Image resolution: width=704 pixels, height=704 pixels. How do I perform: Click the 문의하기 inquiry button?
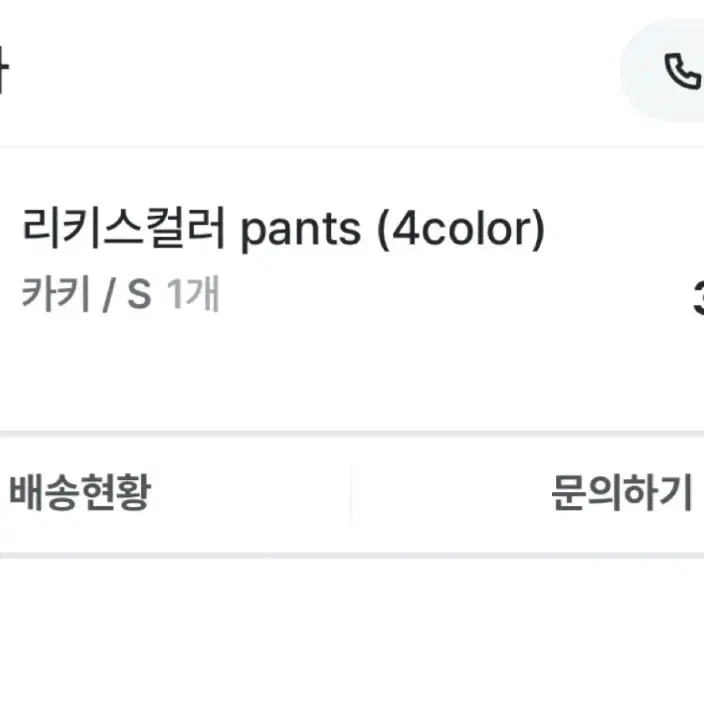(622, 492)
